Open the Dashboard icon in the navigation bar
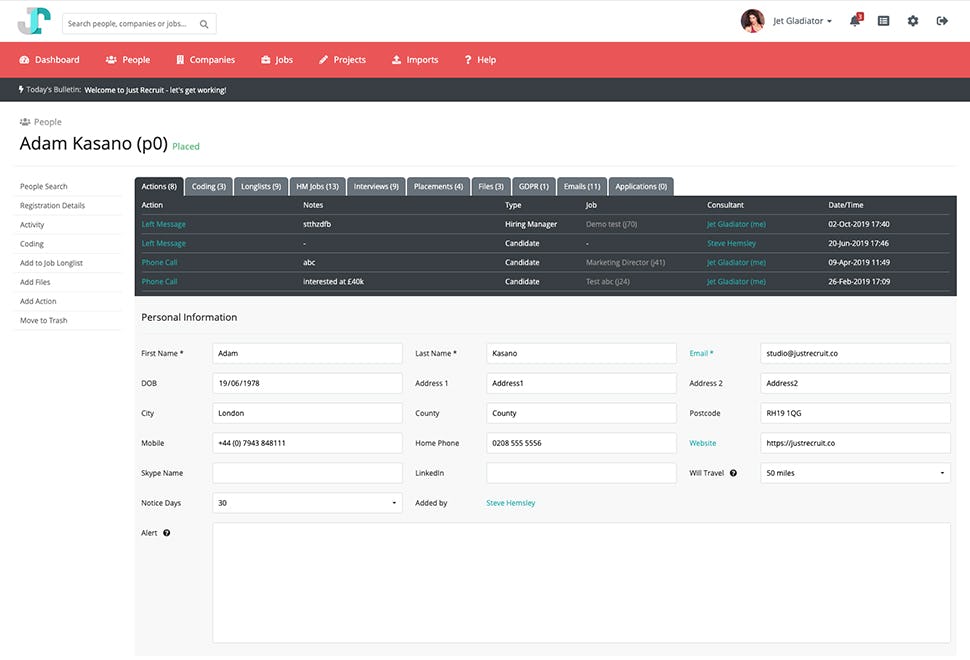970x660 pixels. (23, 59)
